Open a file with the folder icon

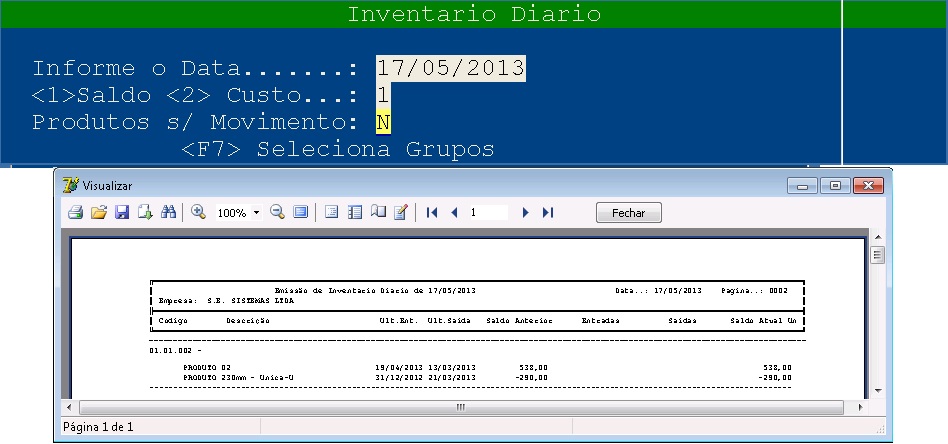point(98,213)
